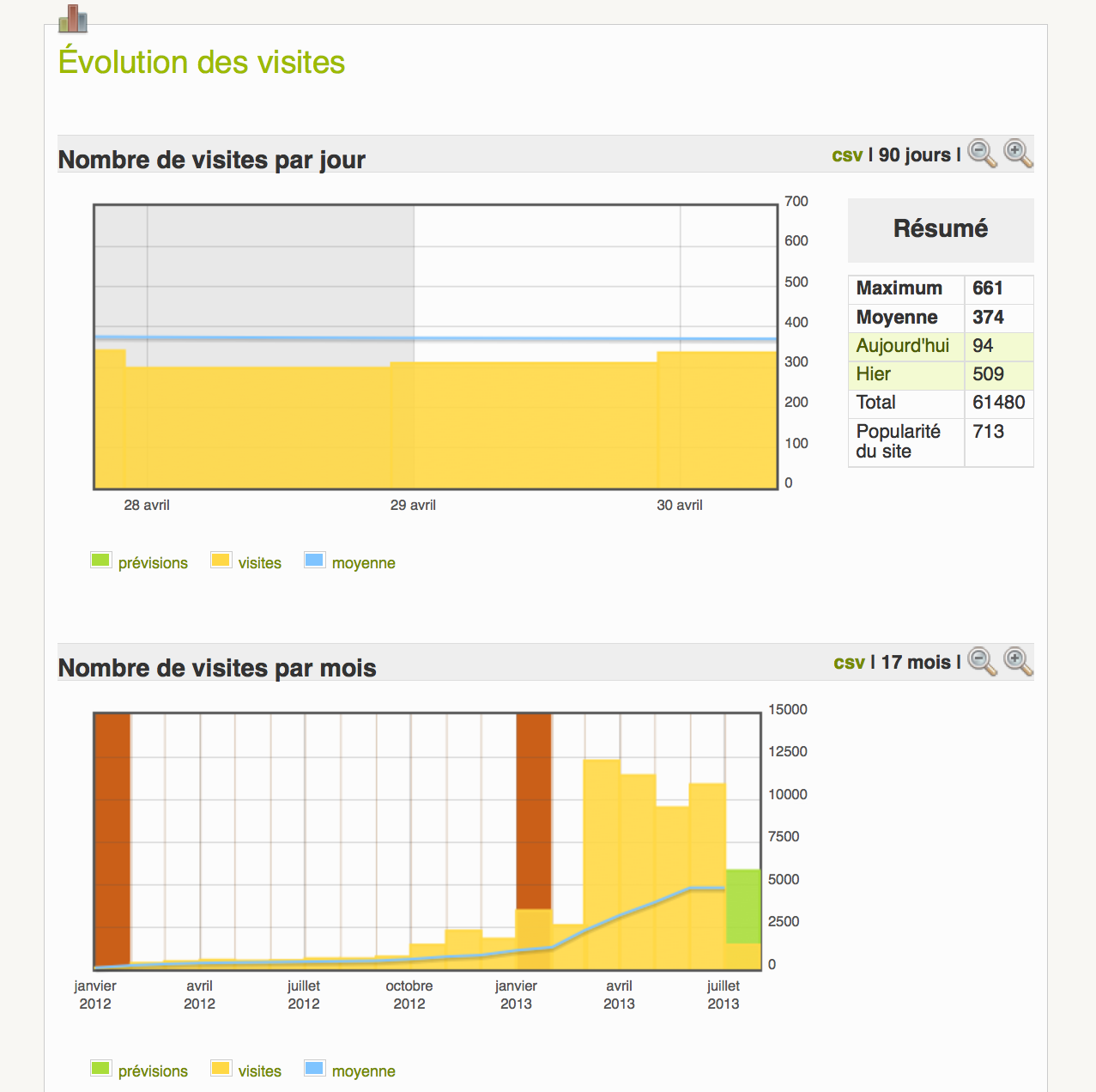Click the '90 jours' period label
Image resolution: width=1096 pixels, height=1092 pixels.
point(914,155)
